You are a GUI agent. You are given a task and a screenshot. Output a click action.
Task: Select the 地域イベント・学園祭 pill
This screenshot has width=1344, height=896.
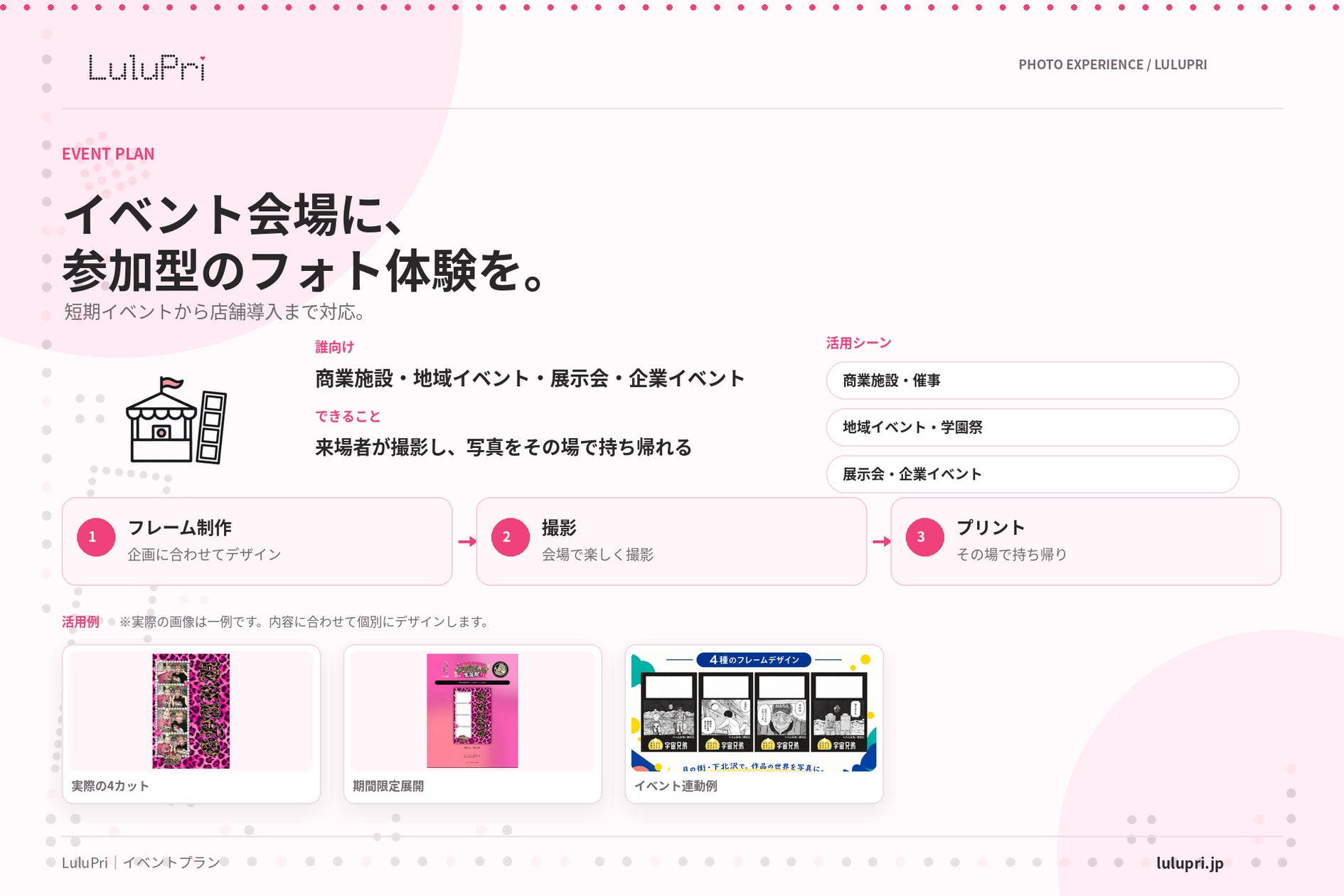[x=1032, y=427]
